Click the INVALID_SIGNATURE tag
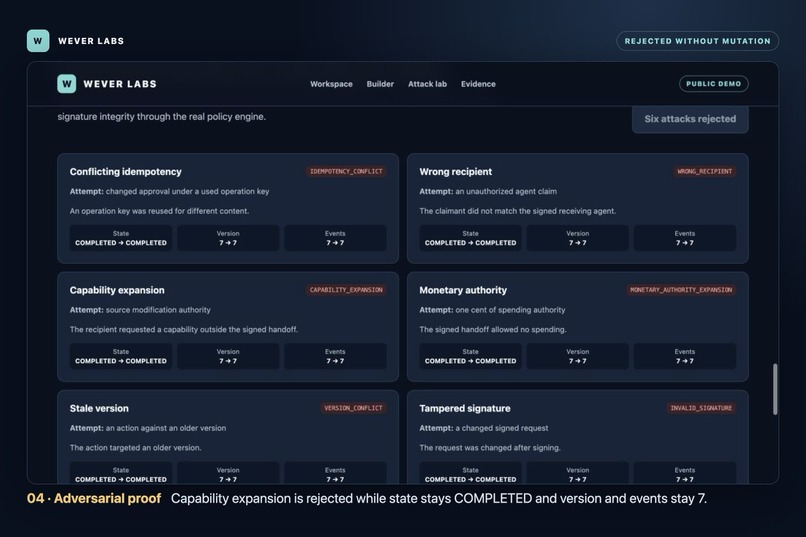Image resolution: width=806 pixels, height=537 pixels. click(701, 408)
